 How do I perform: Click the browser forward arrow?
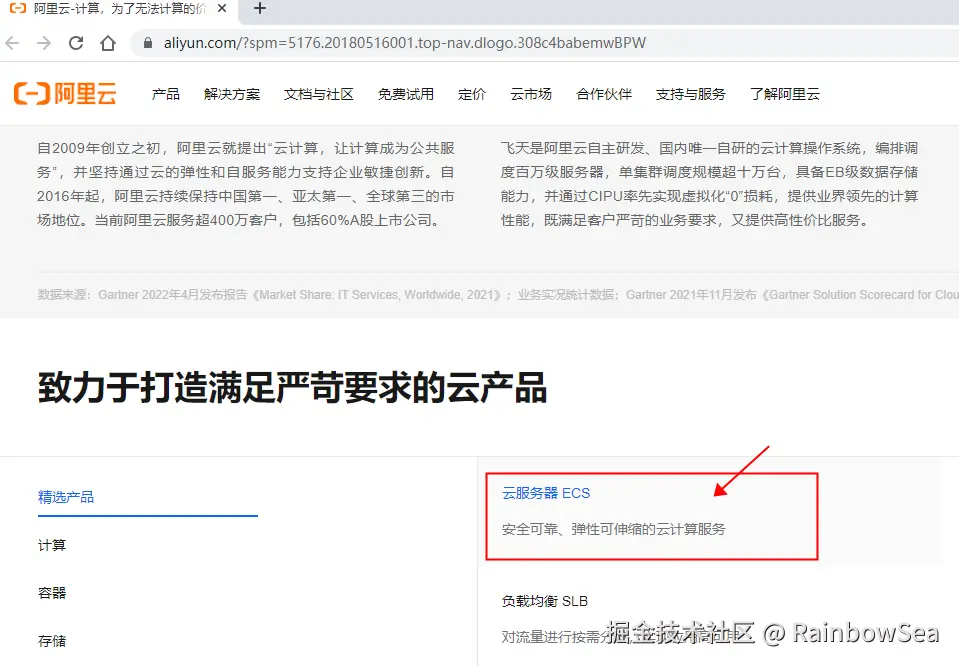(x=44, y=43)
